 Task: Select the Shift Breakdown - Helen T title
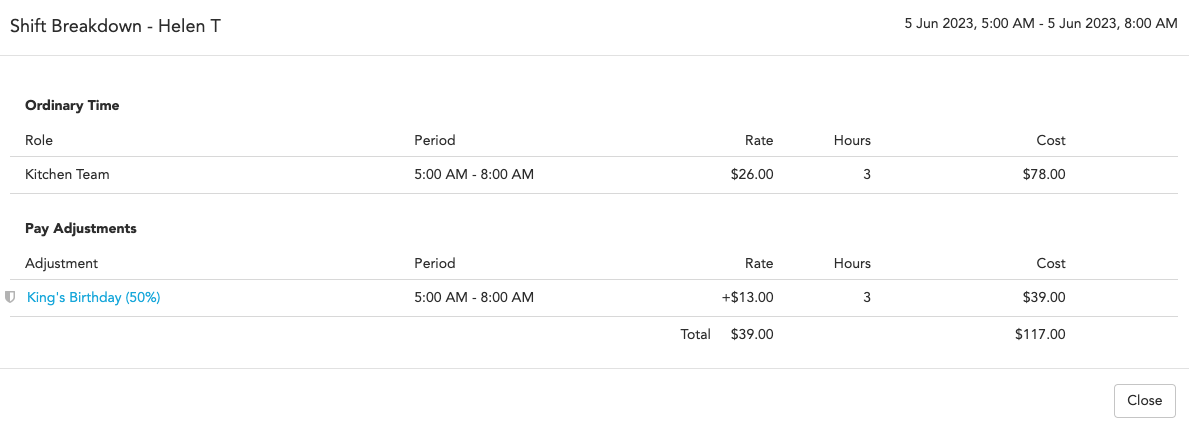tap(115, 26)
